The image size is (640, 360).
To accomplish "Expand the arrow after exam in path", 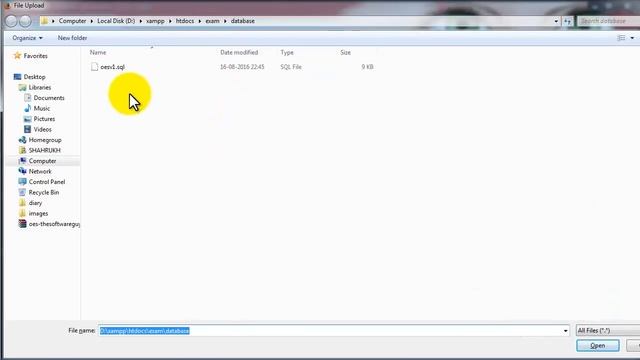I will (x=225, y=21).
